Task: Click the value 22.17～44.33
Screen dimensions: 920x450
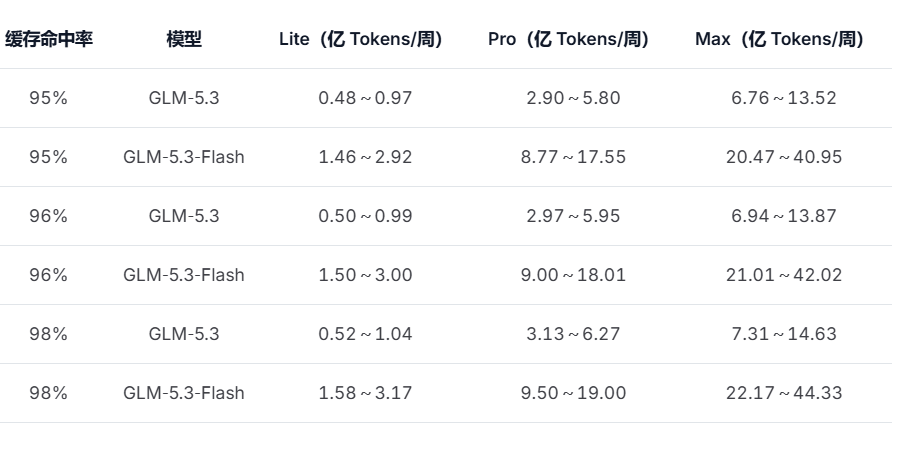Action: (x=784, y=393)
